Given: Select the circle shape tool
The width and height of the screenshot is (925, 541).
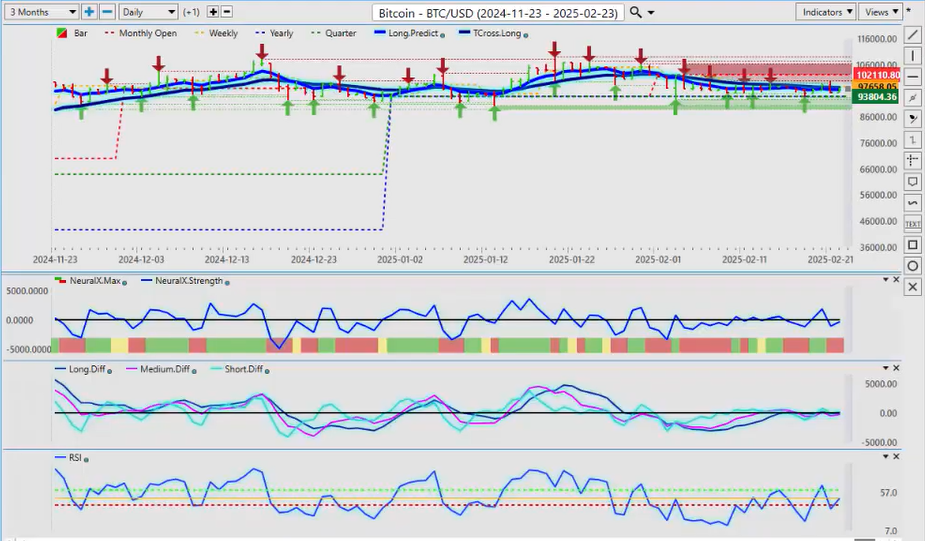Looking at the screenshot, I should pos(913,265).
